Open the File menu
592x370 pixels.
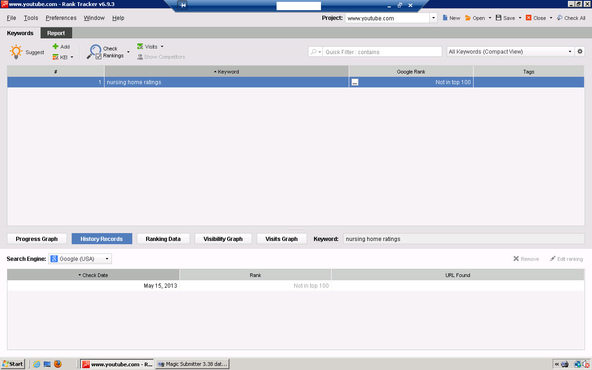coord(11,18)
